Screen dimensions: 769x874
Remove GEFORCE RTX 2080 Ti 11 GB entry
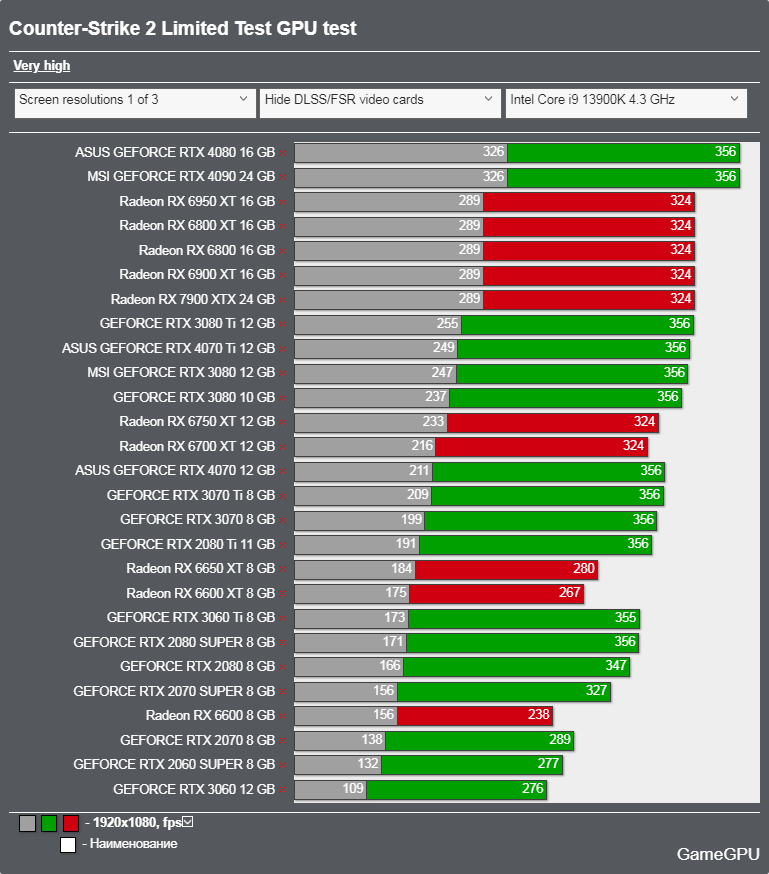point(283,545)
